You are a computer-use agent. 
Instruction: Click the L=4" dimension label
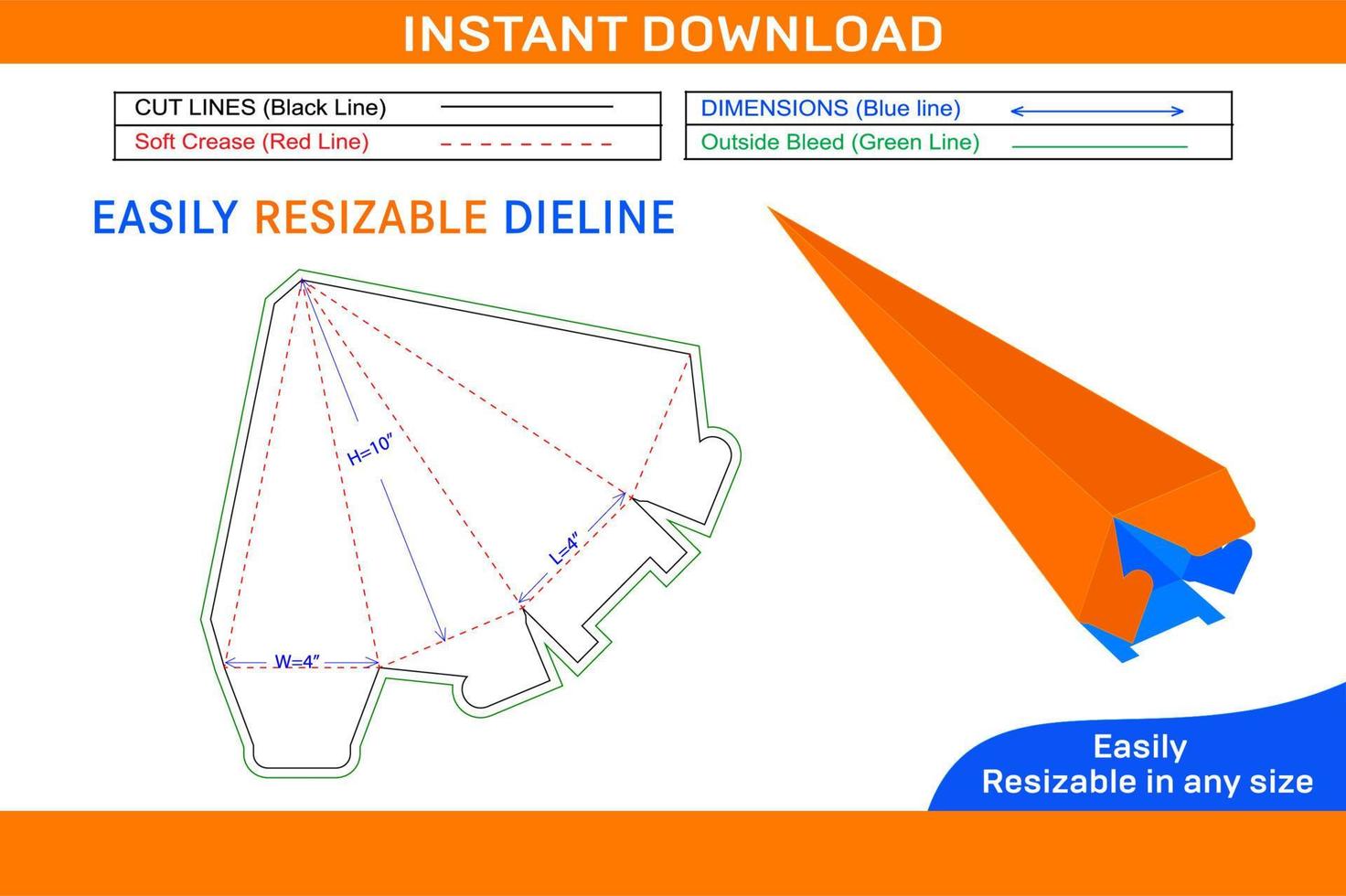click(564, 549)
